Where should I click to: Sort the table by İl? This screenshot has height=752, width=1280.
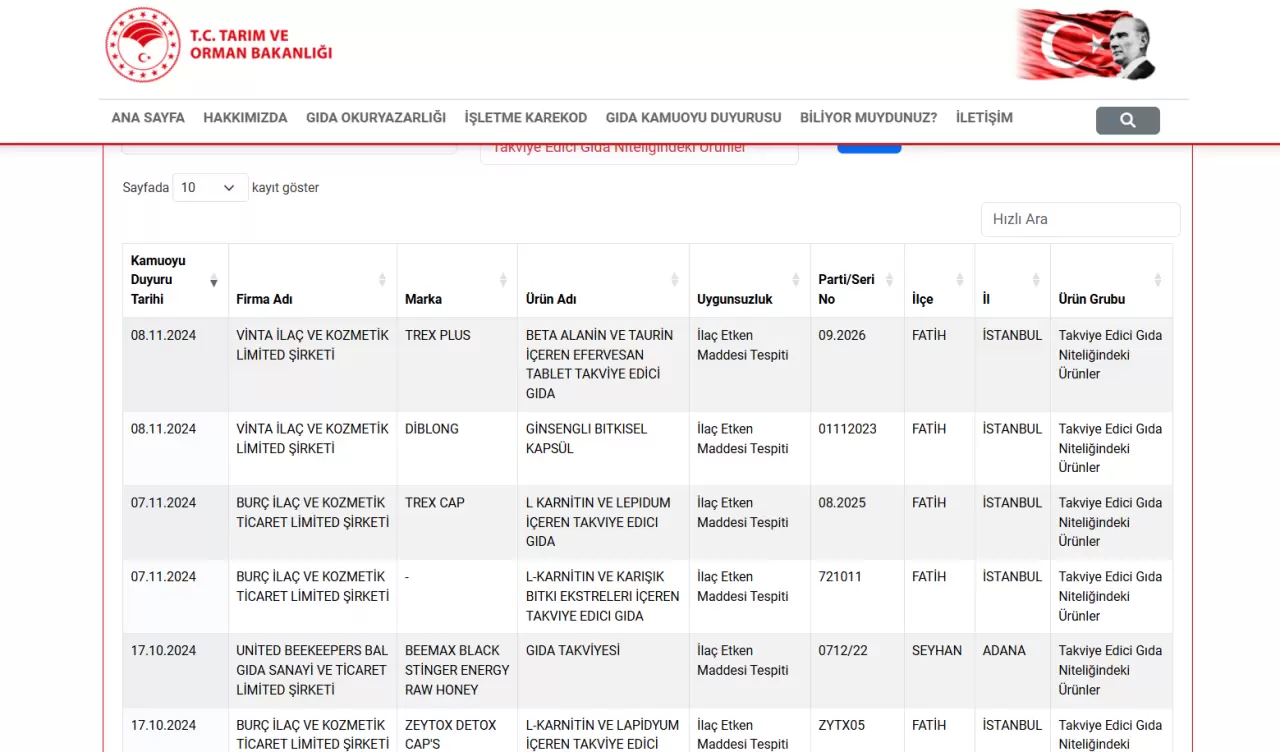[x=1012, y=281]
